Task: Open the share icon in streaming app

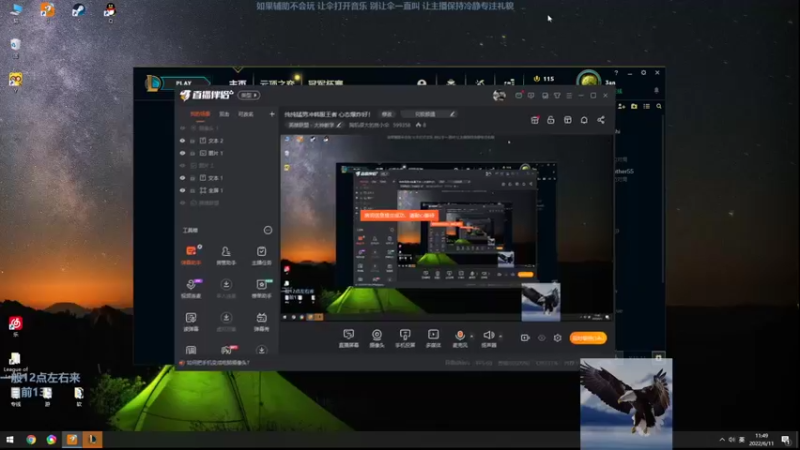Action: pos(601,120)
